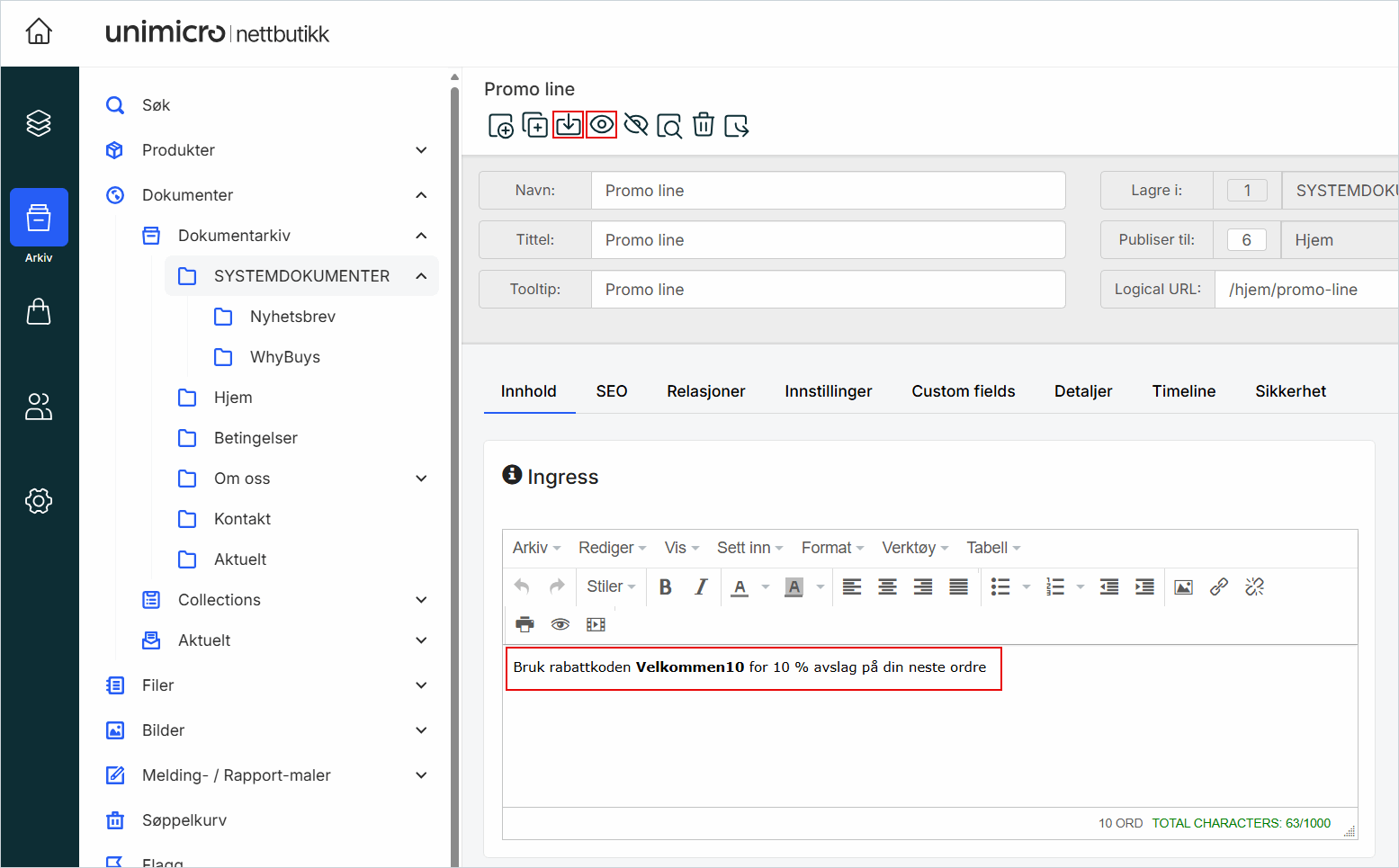Open the text color picker arrow

[766, 587]
